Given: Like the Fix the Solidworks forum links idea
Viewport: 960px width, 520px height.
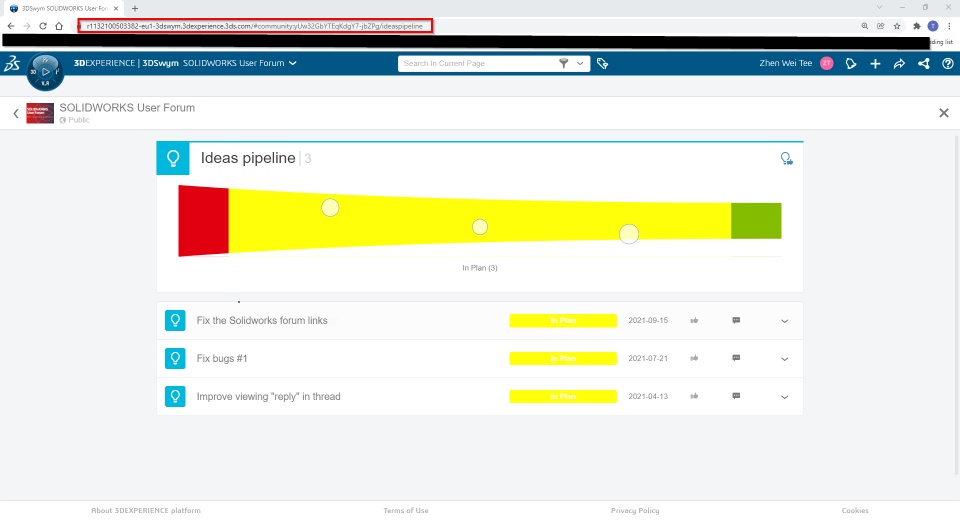Looking at the screenshot, I should tap(694, 320).
